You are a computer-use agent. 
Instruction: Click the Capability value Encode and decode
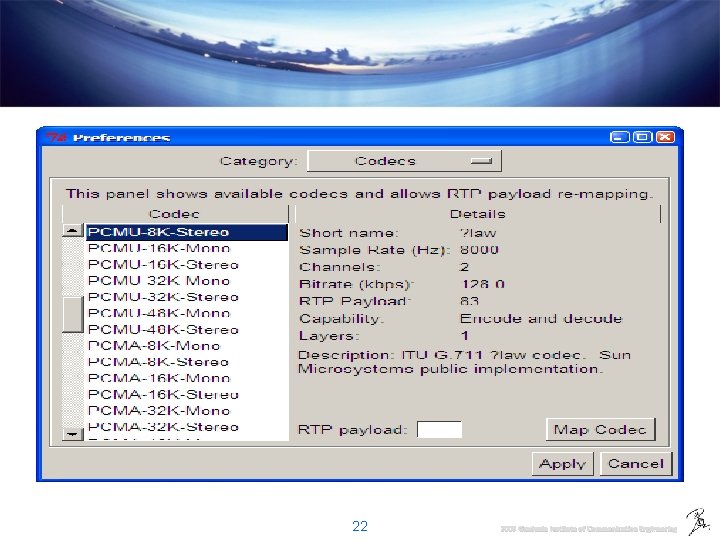[x=541, y=319]
